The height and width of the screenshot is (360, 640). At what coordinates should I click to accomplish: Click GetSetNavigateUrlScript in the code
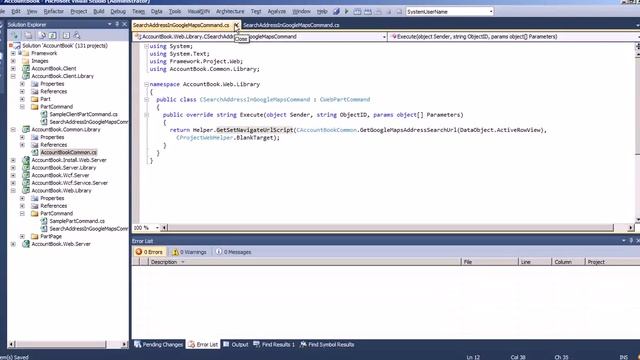coord(255,130)
